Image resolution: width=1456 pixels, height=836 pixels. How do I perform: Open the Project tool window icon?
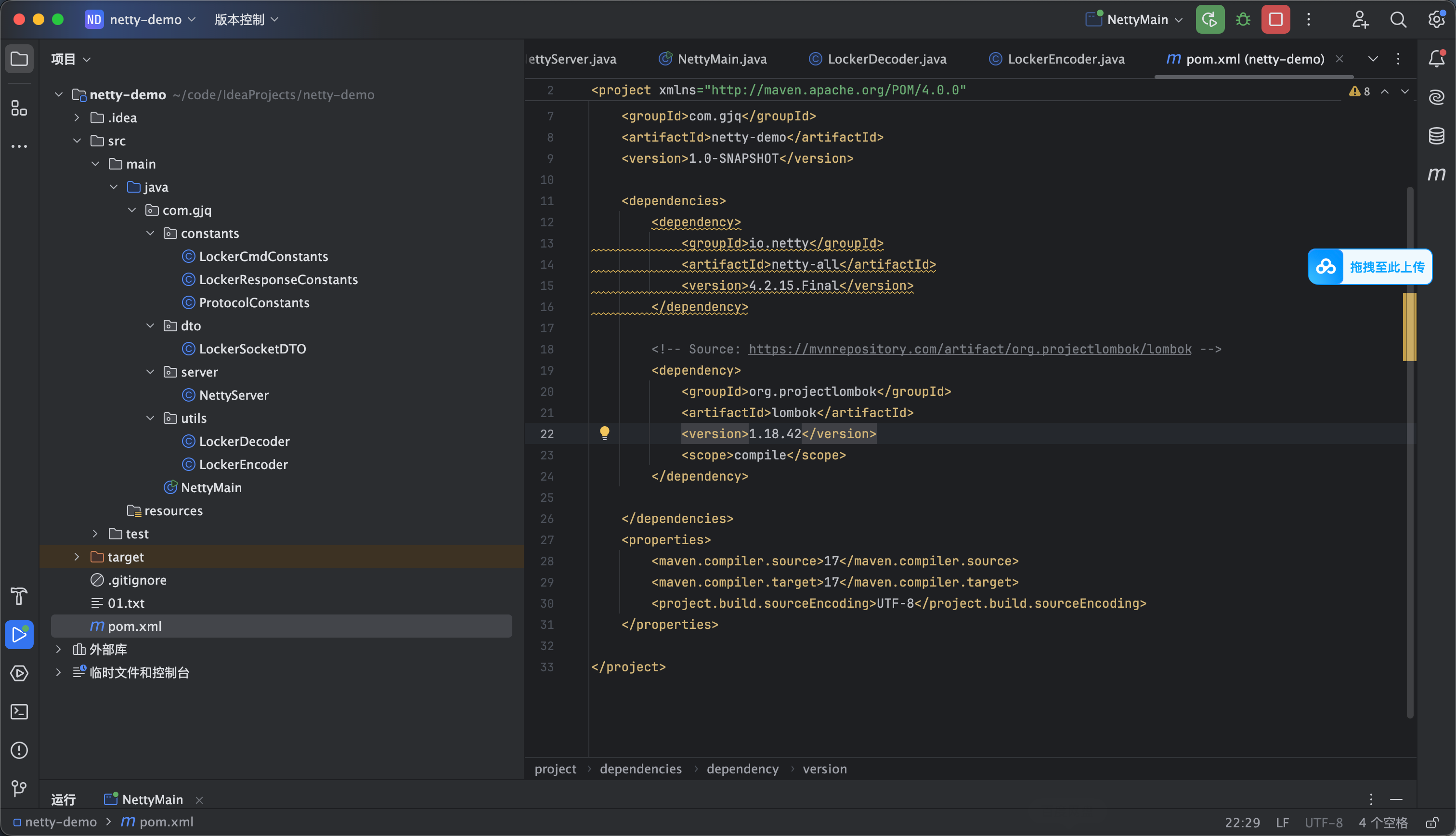coord(20,59)
